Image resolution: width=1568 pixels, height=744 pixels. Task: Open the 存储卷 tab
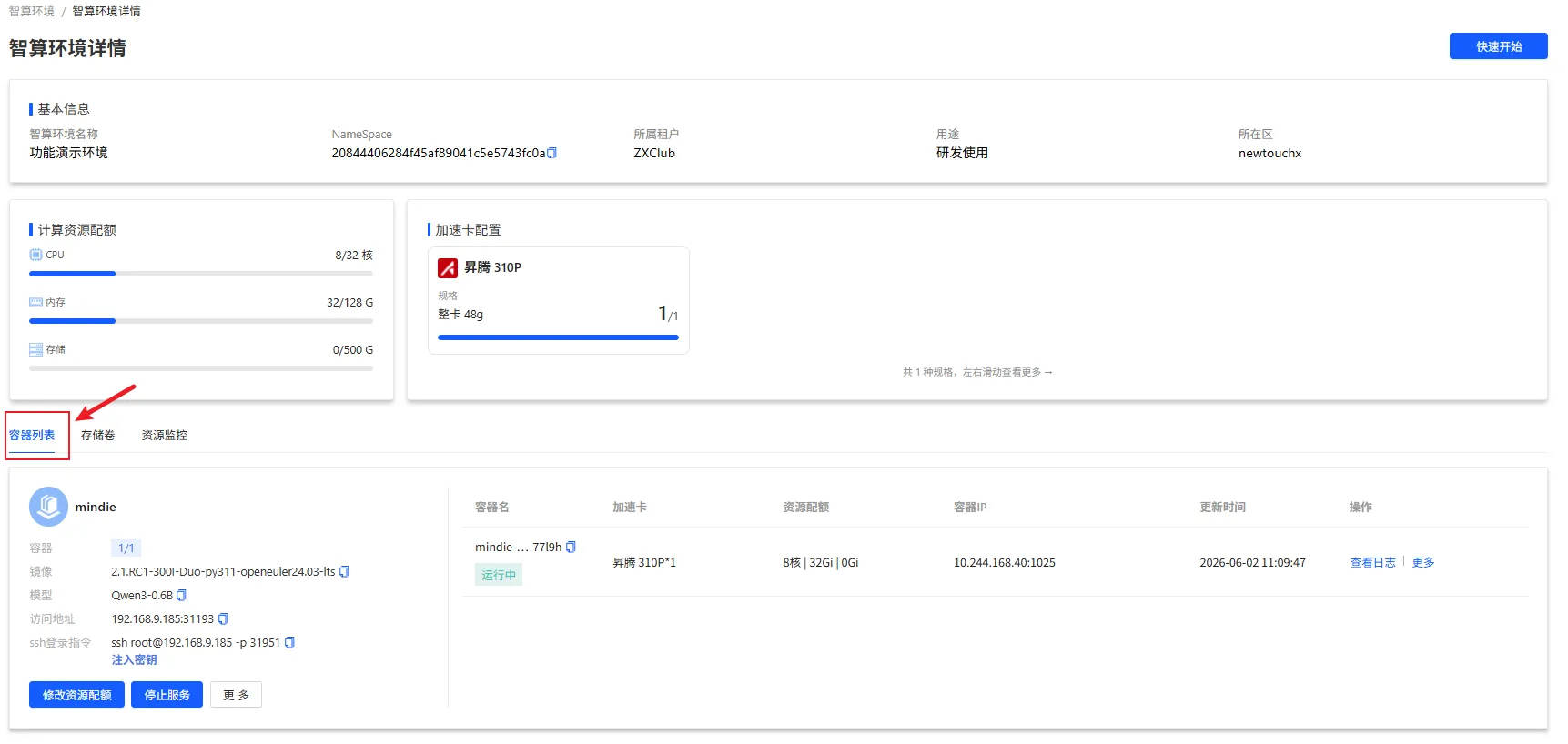(97, 436)
